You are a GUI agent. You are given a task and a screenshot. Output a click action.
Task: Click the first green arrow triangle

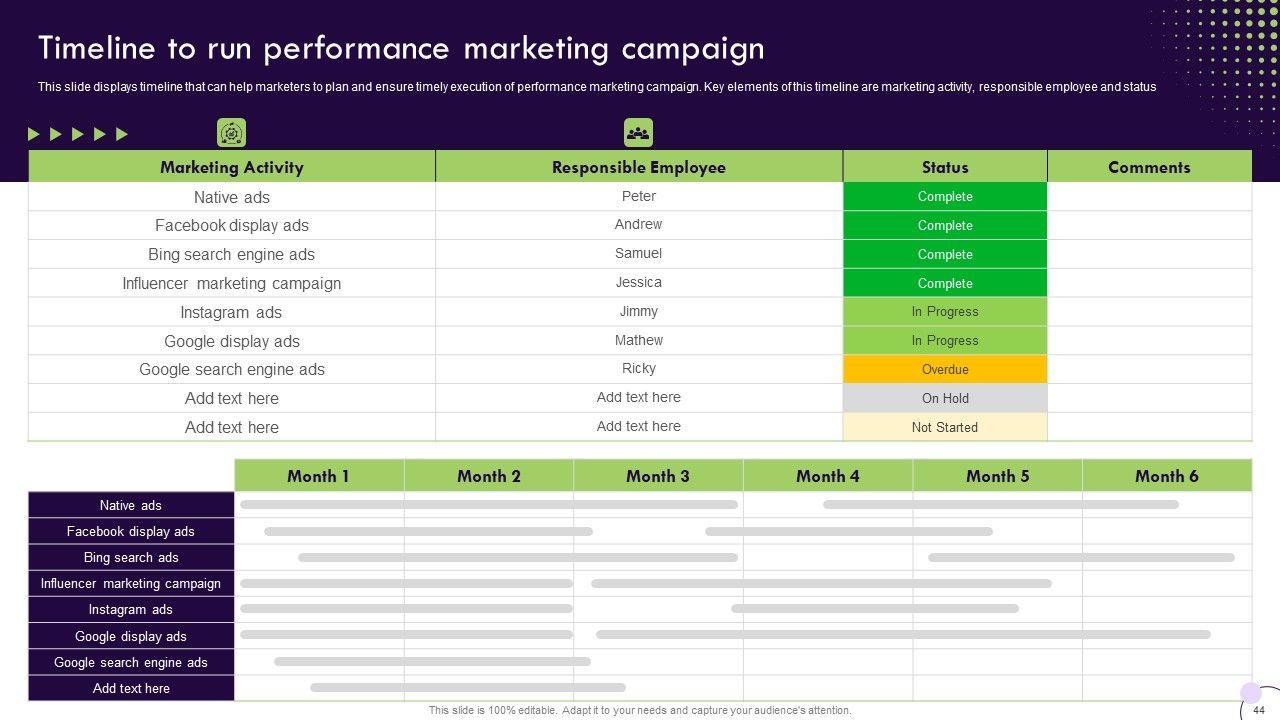click(x=34, y=134)
